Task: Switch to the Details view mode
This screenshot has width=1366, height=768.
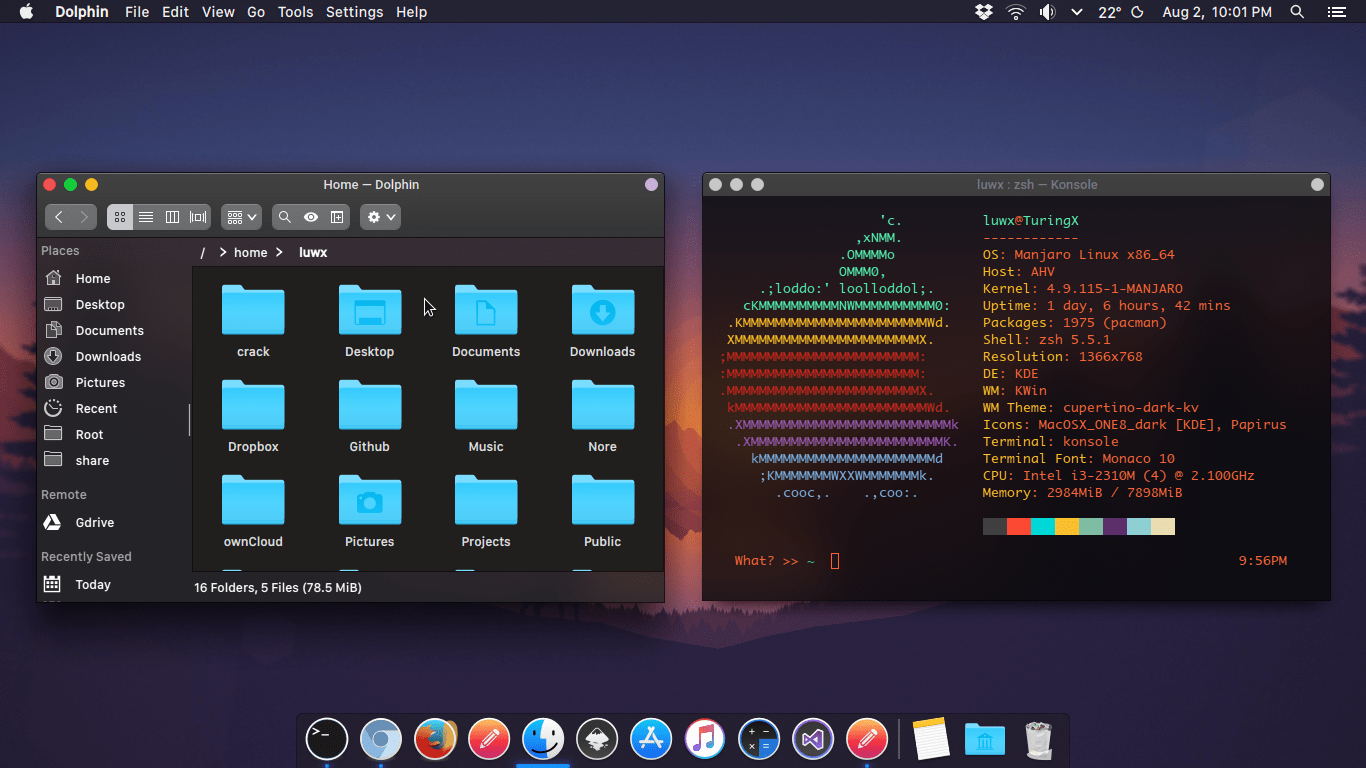Action: (146, 217)
